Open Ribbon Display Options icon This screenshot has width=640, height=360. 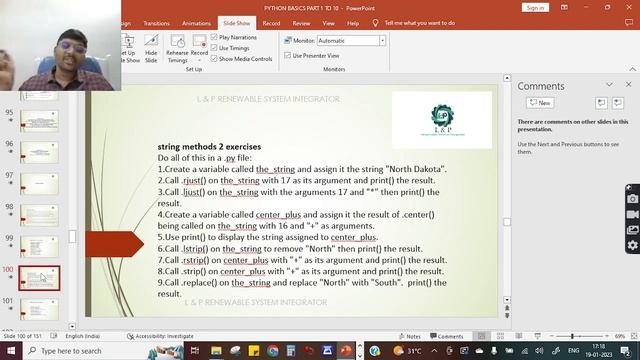pyautogui.click(x=564, y=7)
